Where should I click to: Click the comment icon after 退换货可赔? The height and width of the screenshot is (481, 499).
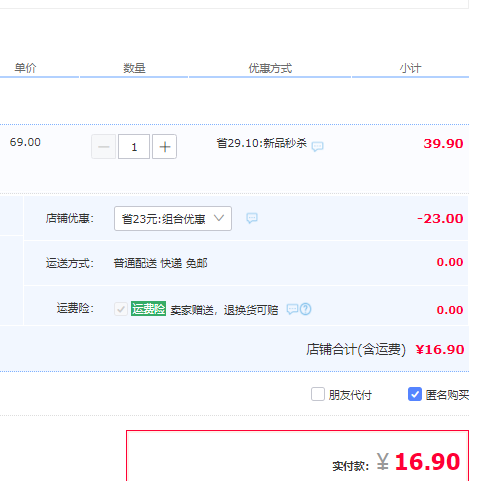292,309
